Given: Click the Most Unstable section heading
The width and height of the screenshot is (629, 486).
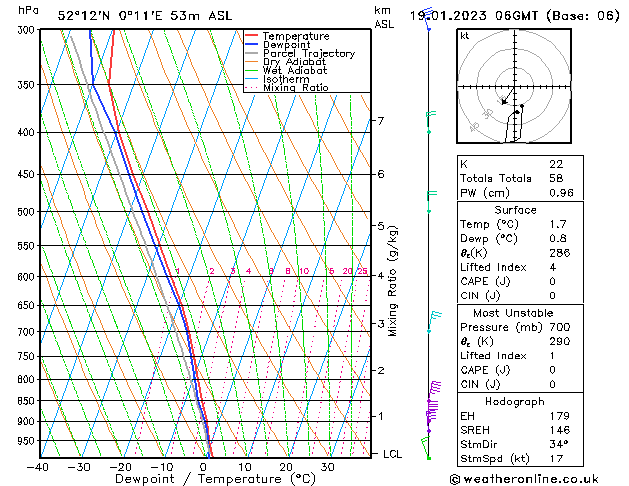Looking at the screenshot, I should 513,313.
